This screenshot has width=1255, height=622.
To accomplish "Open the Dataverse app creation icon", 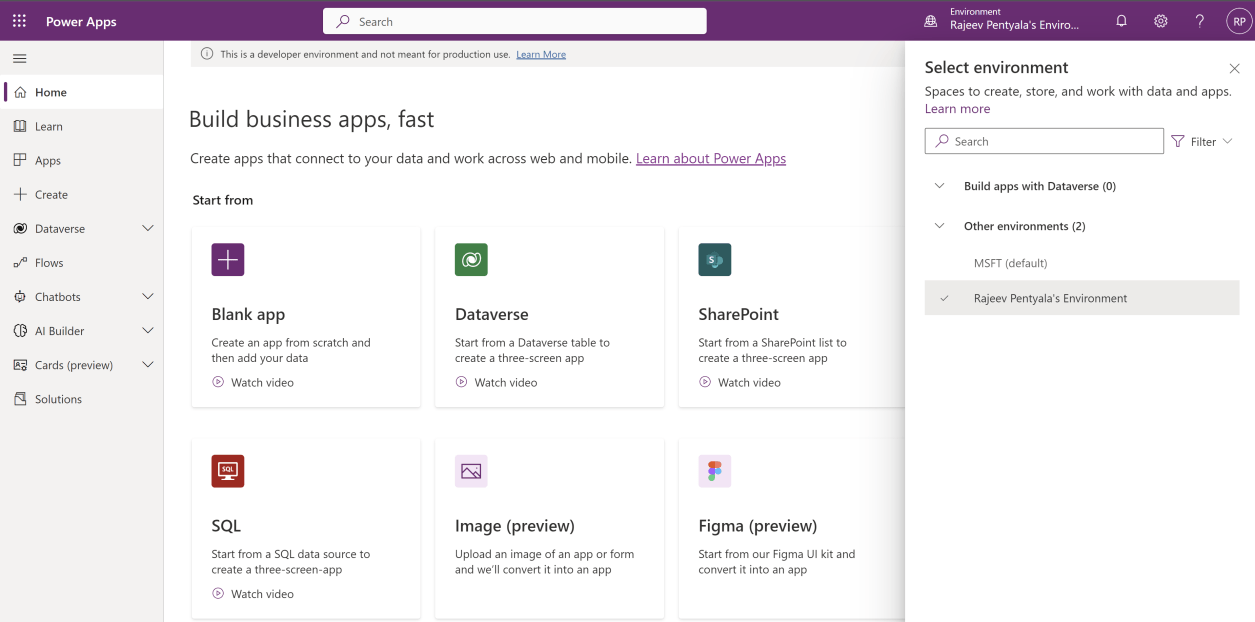I will (x=470, y=259).
